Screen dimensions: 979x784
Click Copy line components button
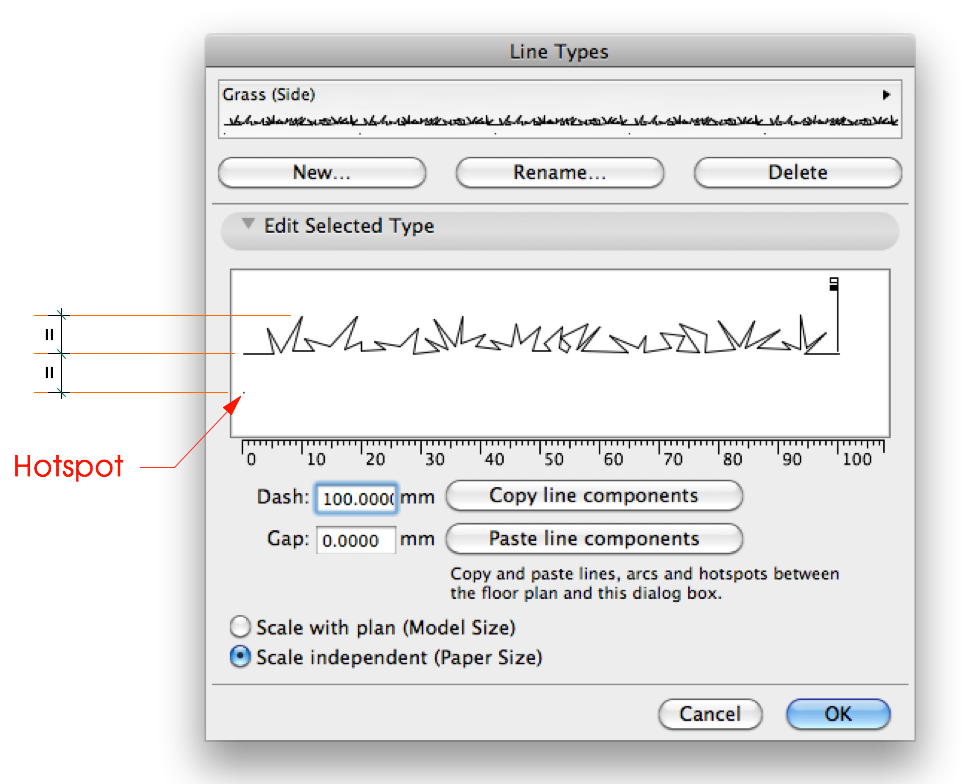click(x=594, y=496)
